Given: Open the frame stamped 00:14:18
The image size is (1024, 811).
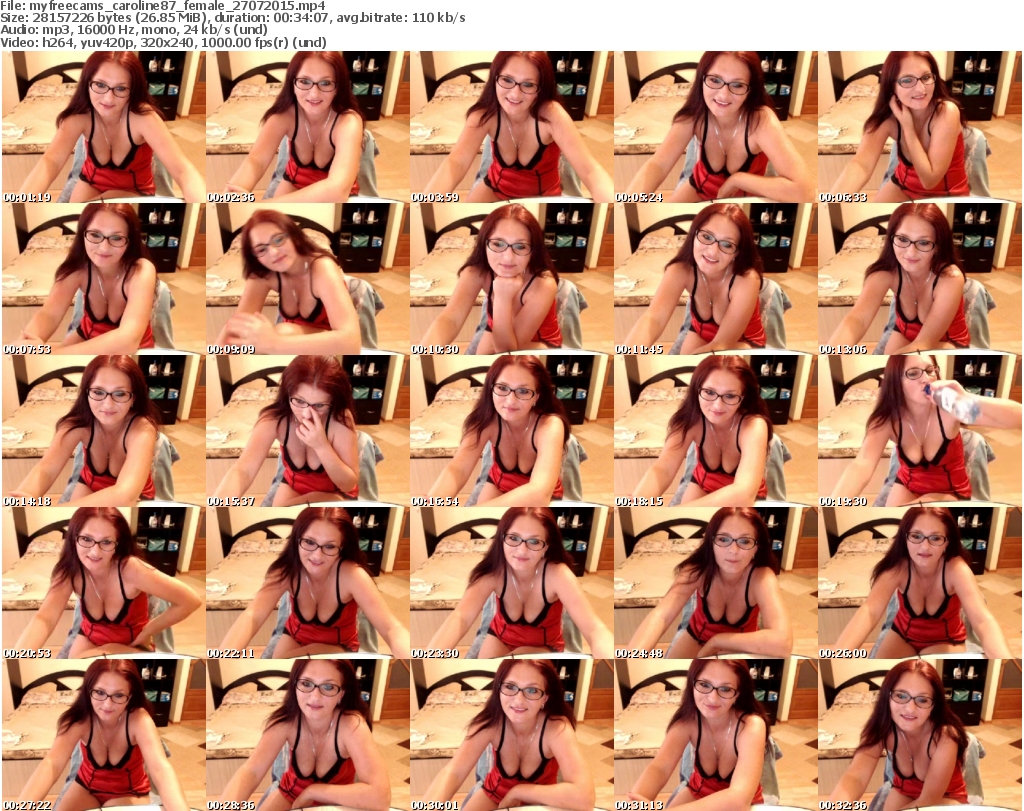Looking at the screenshot, I should coord(103,431).
